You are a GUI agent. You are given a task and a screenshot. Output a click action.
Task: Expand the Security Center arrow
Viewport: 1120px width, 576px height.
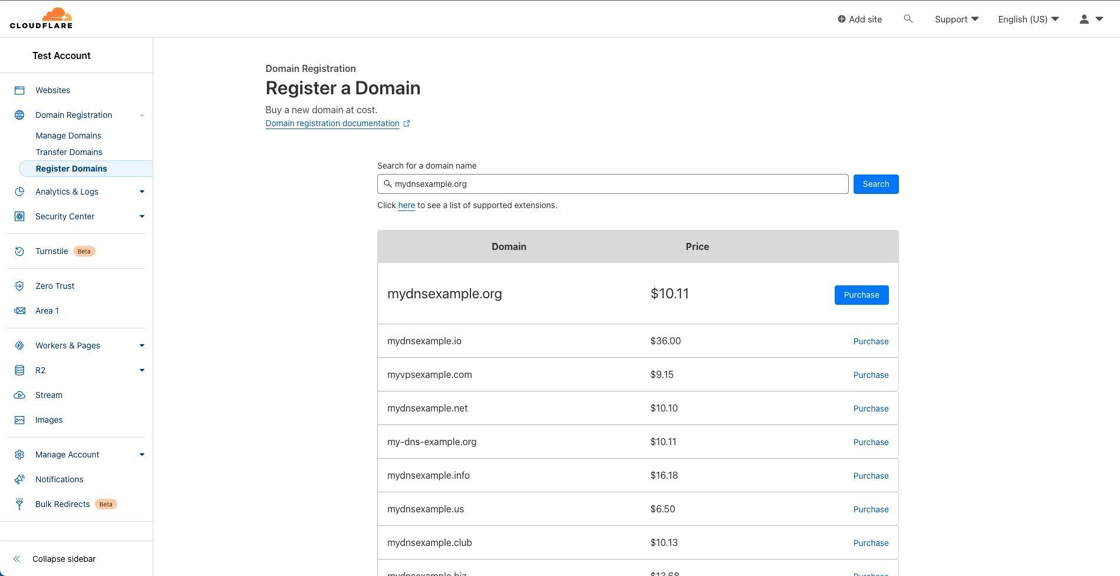(142, 217)
